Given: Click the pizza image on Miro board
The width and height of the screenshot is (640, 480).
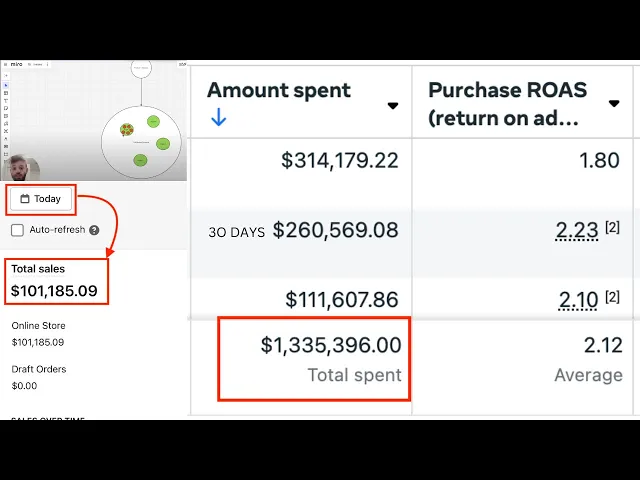Looking at the screenshot, I should pyautogui.click(x=127, y=130).
